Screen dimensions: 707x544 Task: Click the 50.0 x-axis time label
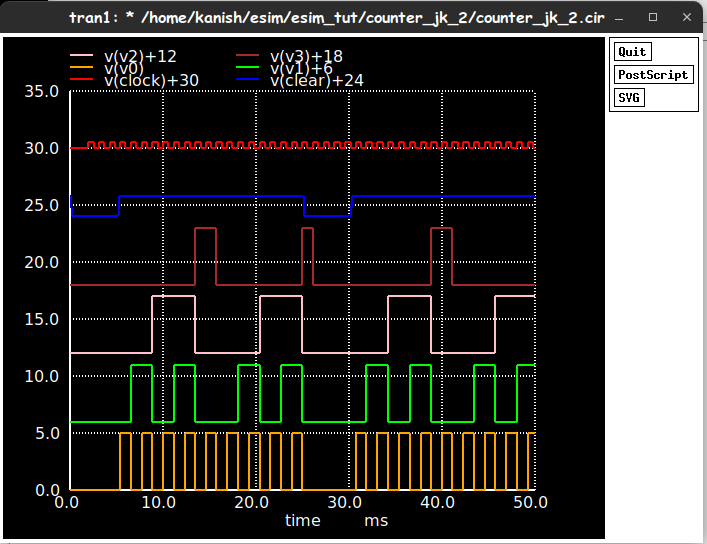coord(530,503)
